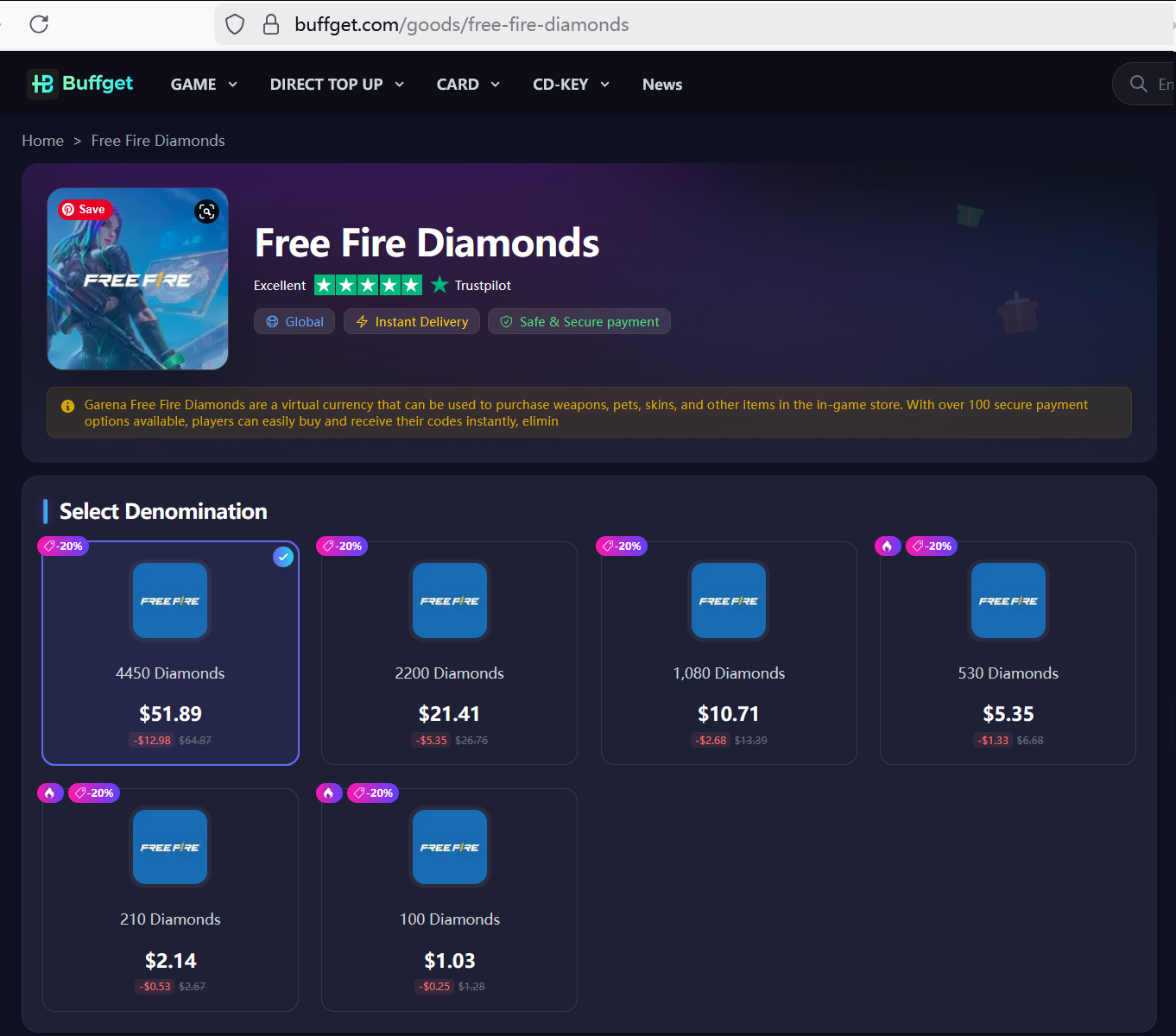Click the Buffget logo icon
This screenshot has height=1036, width=1176.
(42, 84)
